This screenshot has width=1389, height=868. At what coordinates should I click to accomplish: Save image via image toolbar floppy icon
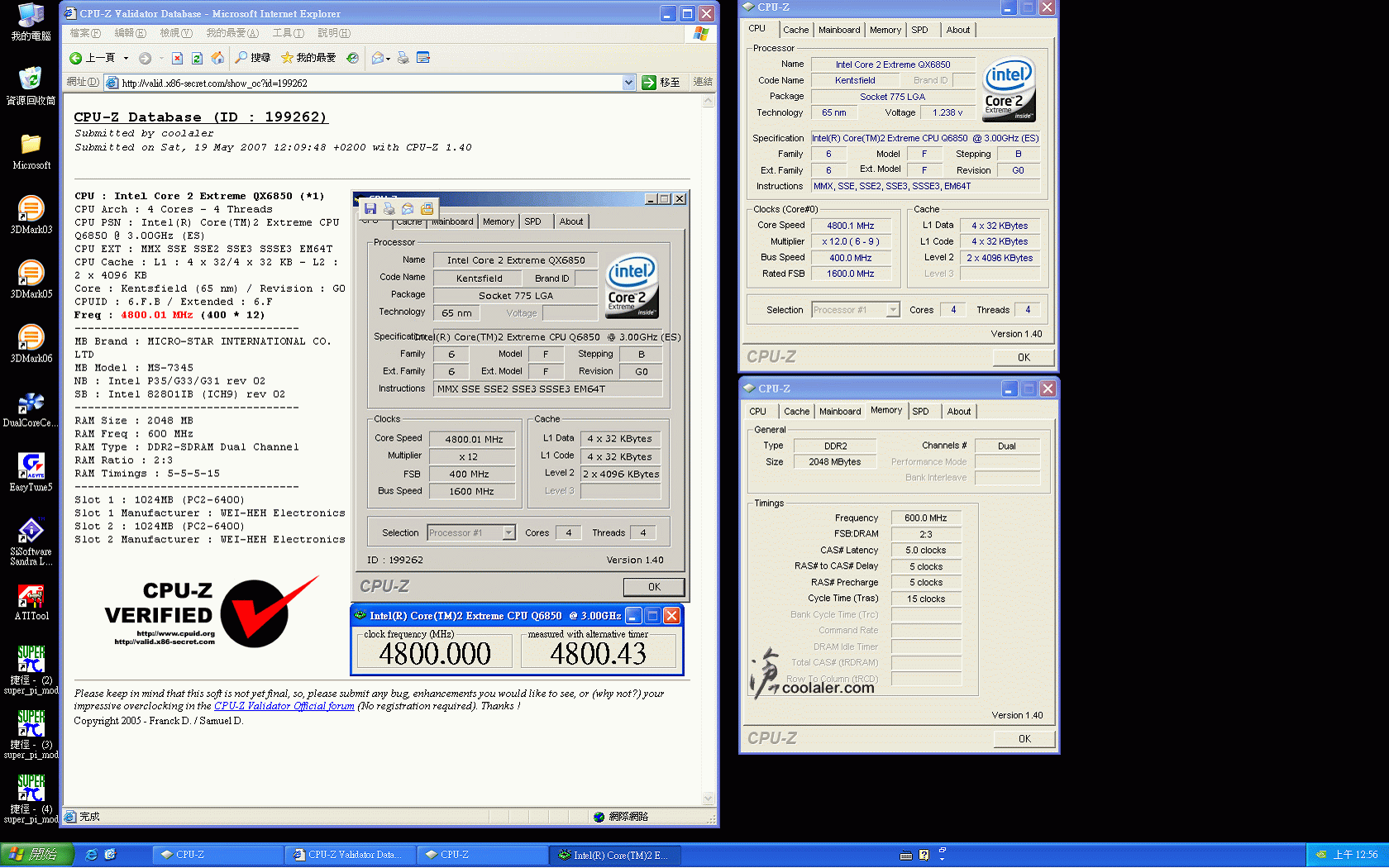coord(370,209)
